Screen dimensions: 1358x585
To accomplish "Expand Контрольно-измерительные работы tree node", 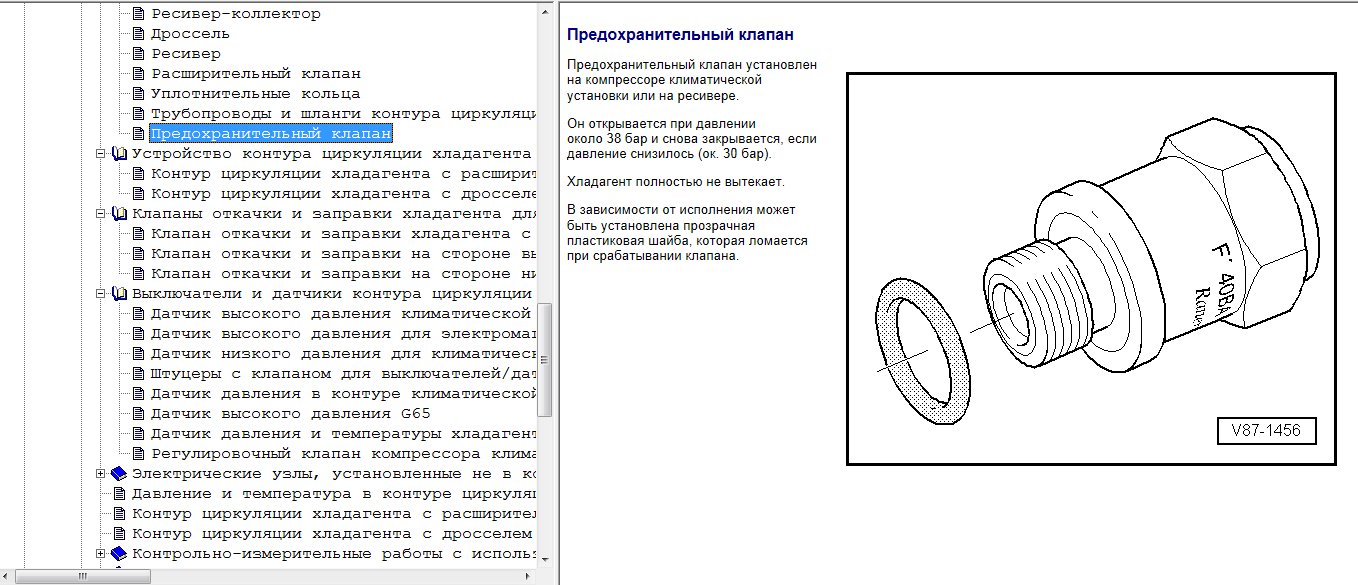I will click(x=100, y=554).
